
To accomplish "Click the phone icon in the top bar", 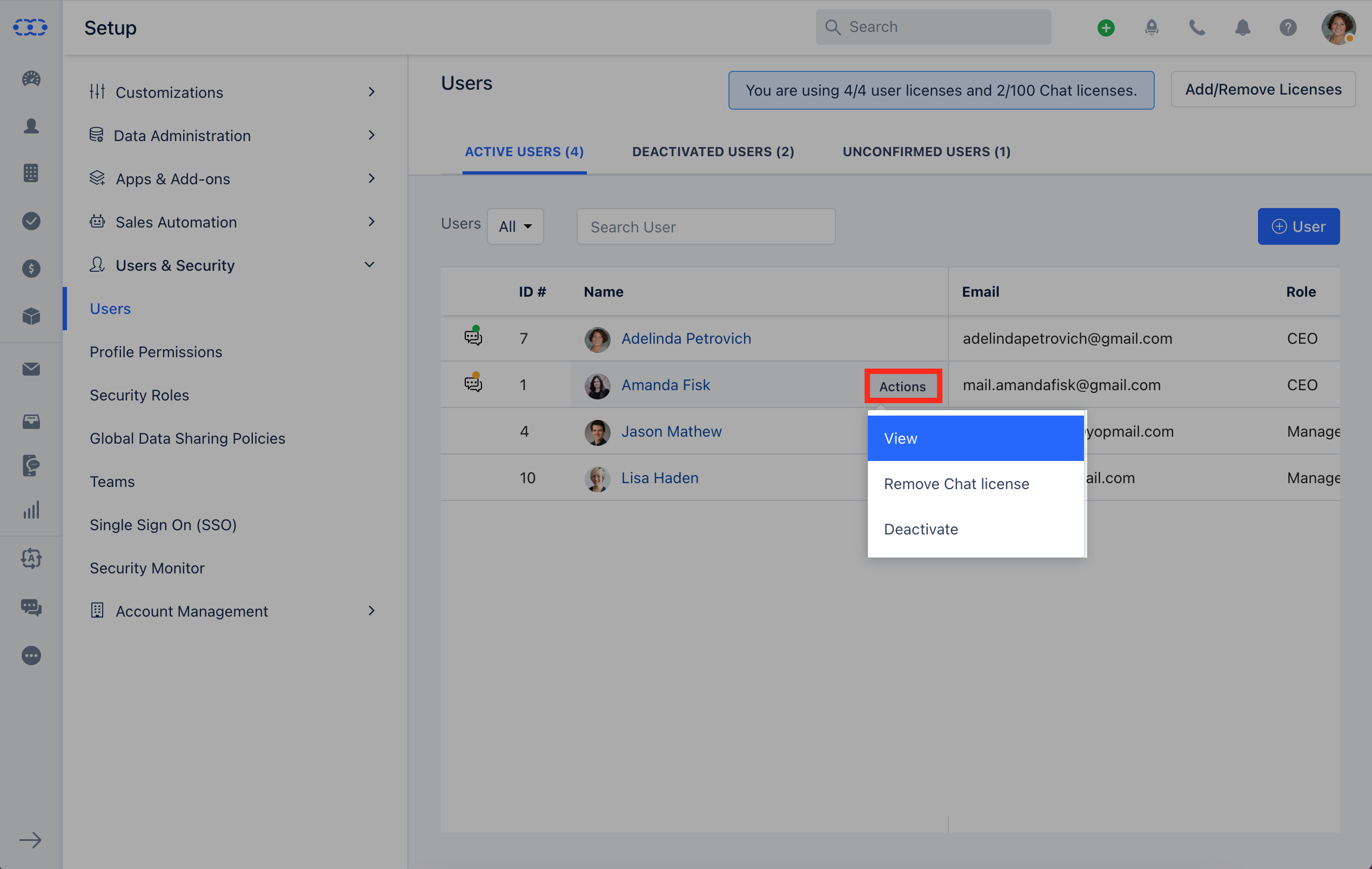I will tap(1196, 27).
